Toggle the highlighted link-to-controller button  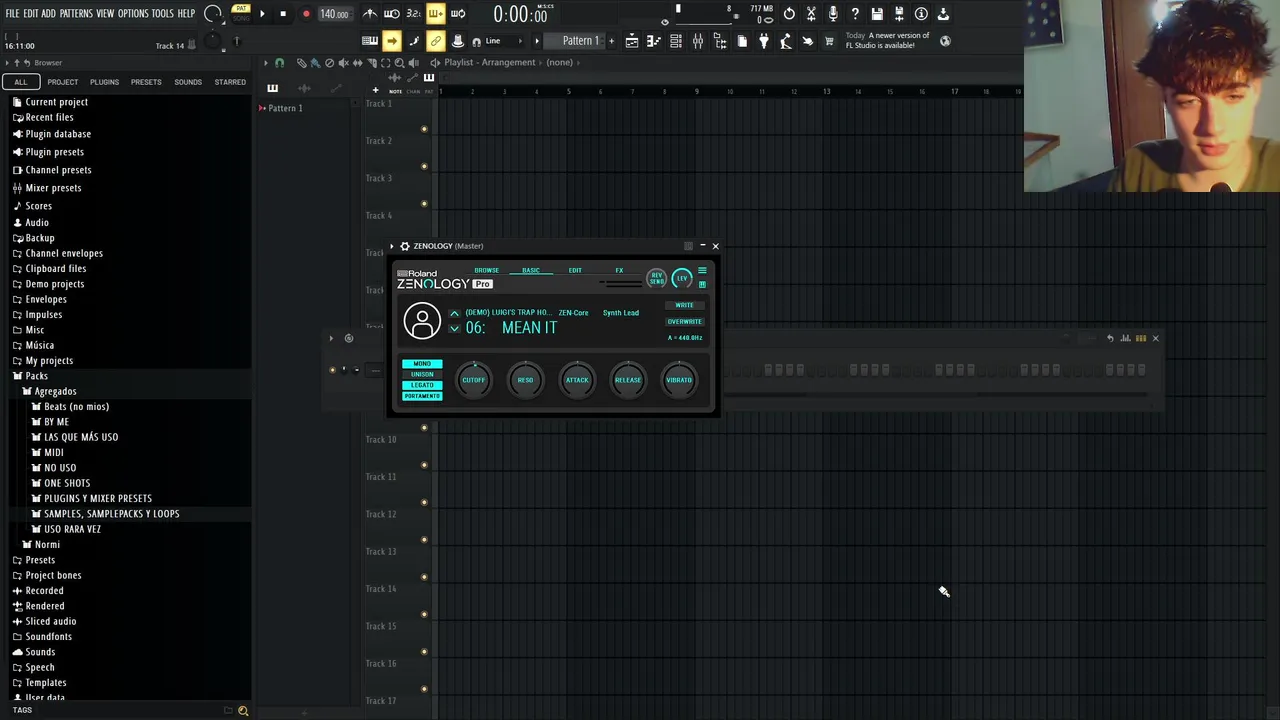(436, 41)
